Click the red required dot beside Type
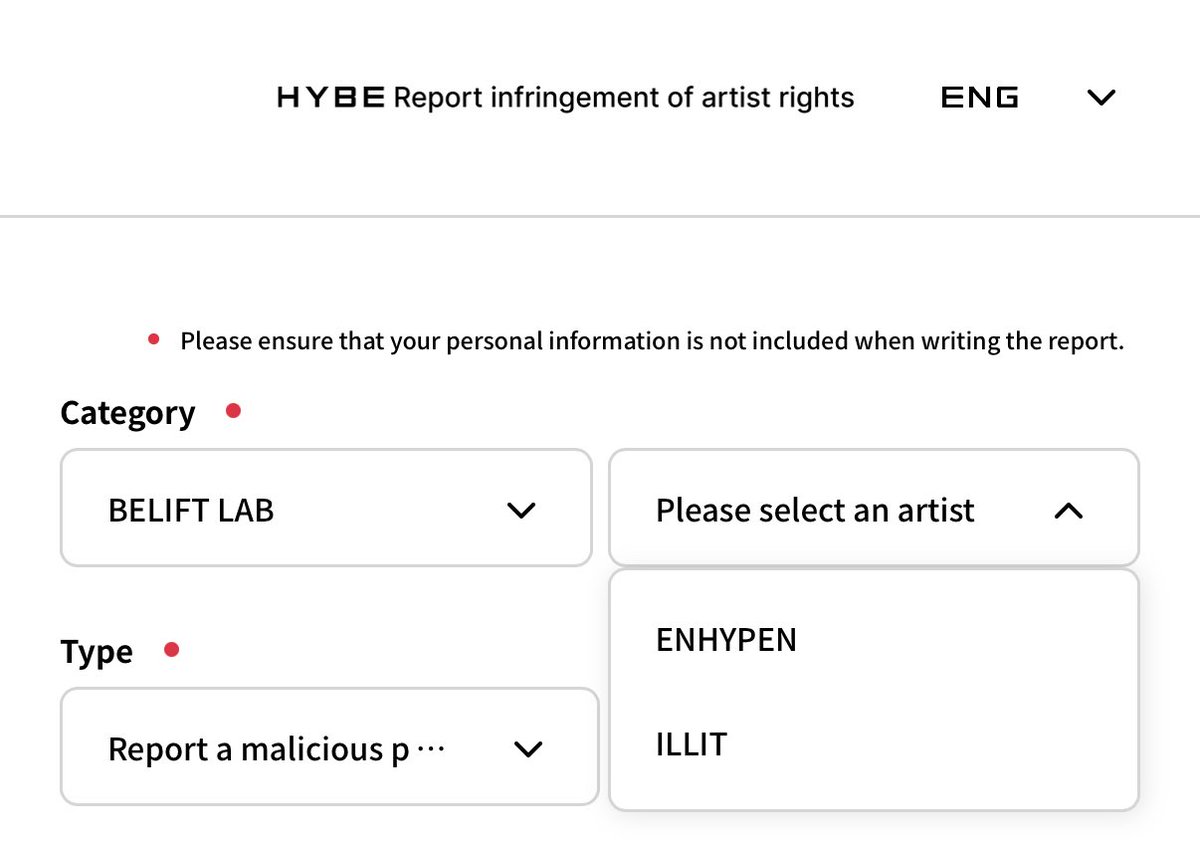This screenshot has height=843, width=1200. coord(171,650)
